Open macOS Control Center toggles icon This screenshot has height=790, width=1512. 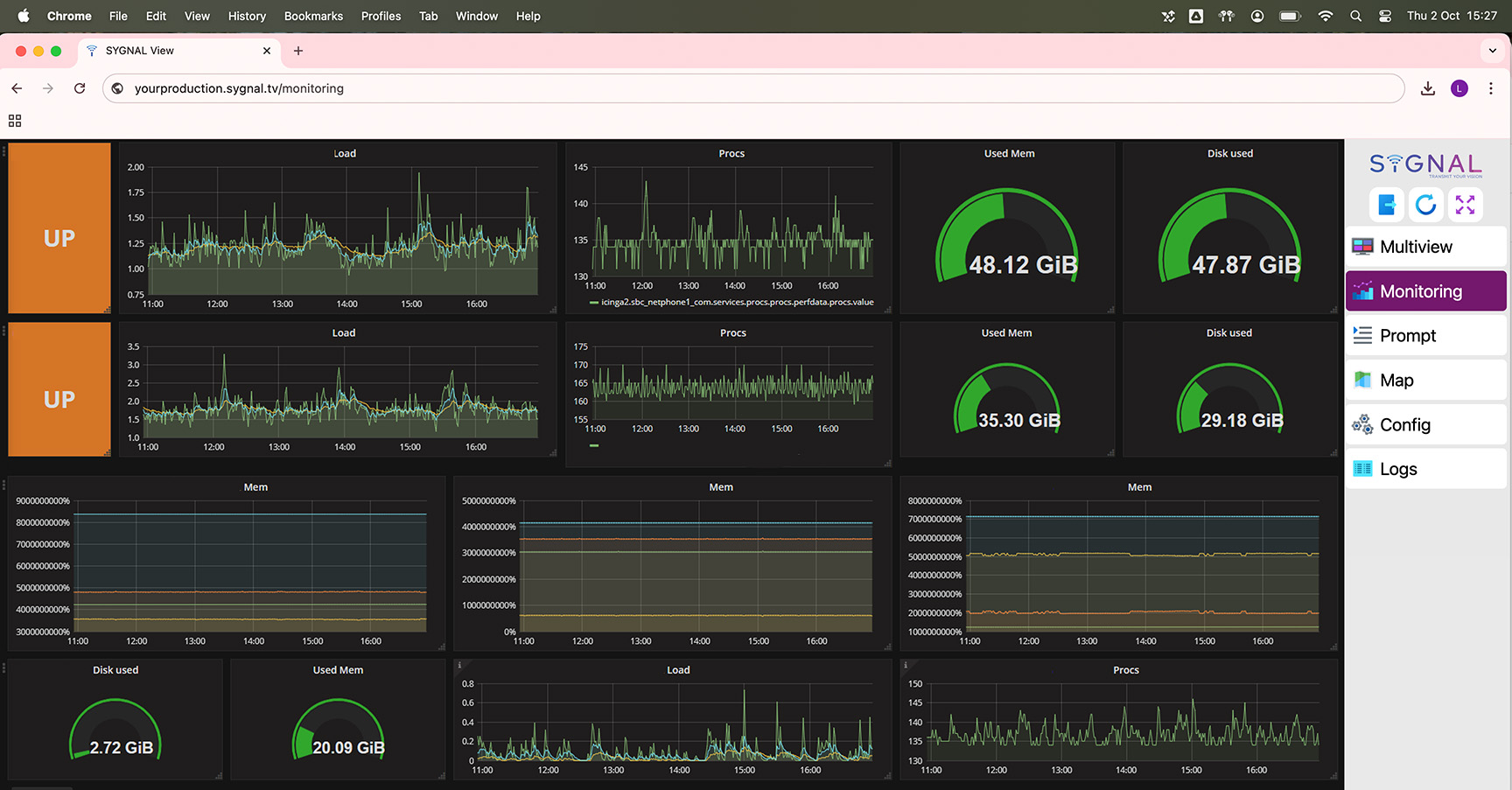tap(1385, 16)
